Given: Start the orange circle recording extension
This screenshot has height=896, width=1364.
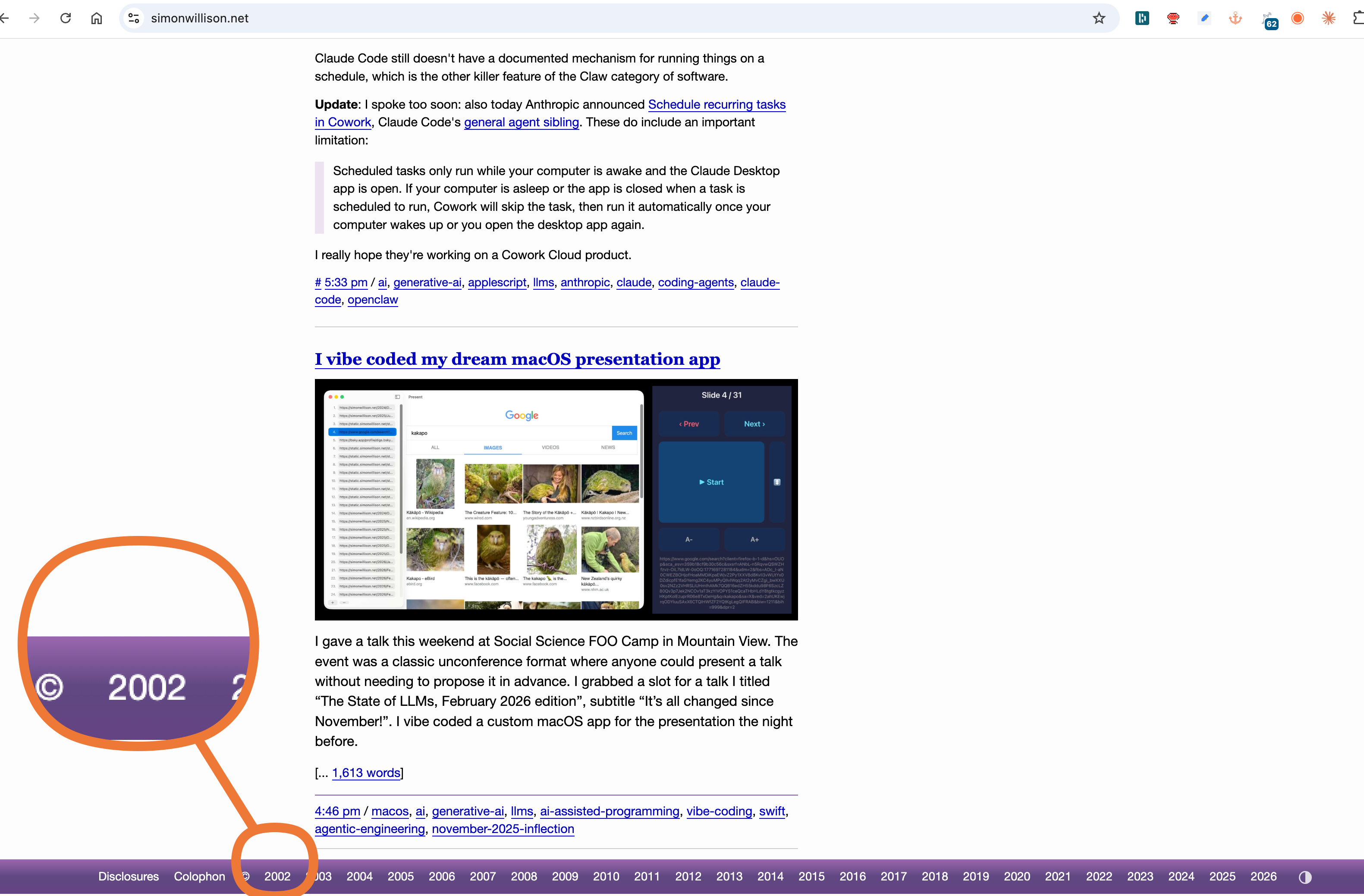Looking at the screenshot, I should tap(1297, 18).
